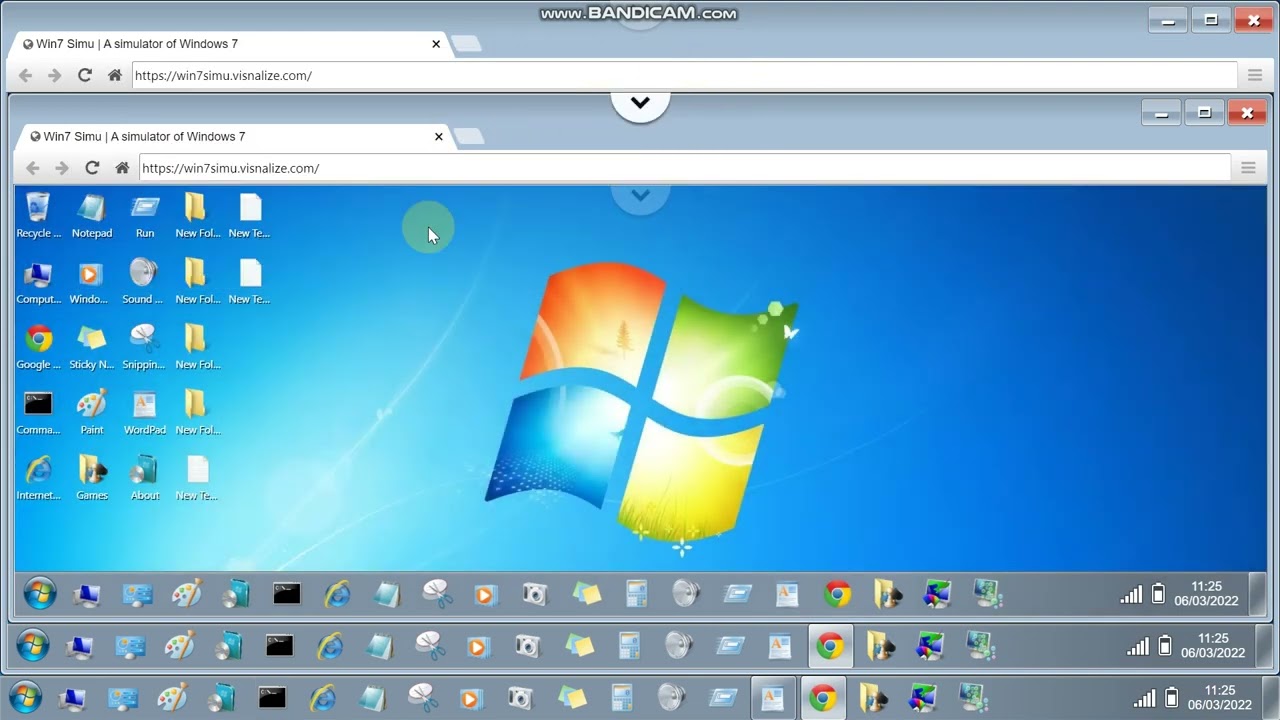This screenshot has height=720, width=1280.
Task: Click Start orb on the outermost taskbar
Action: (x=26, y=697)
